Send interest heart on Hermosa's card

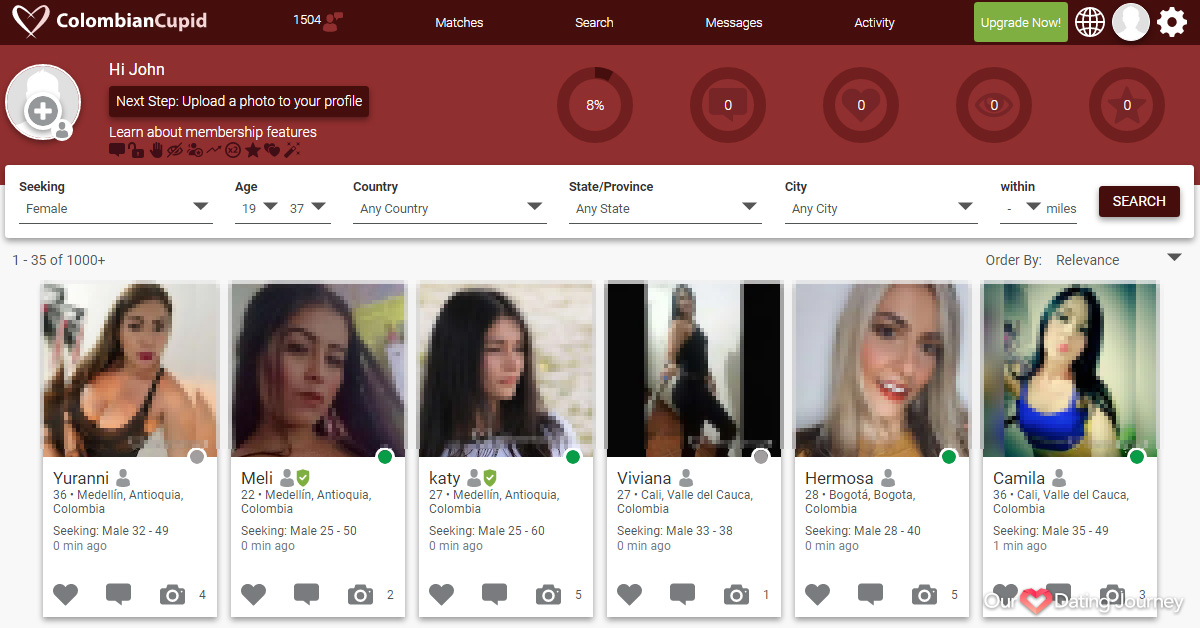(818, 594)
